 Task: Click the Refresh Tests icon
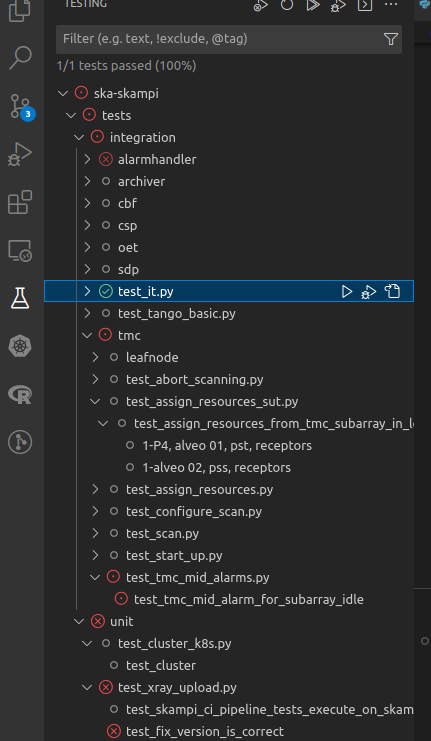coord(287,5)
